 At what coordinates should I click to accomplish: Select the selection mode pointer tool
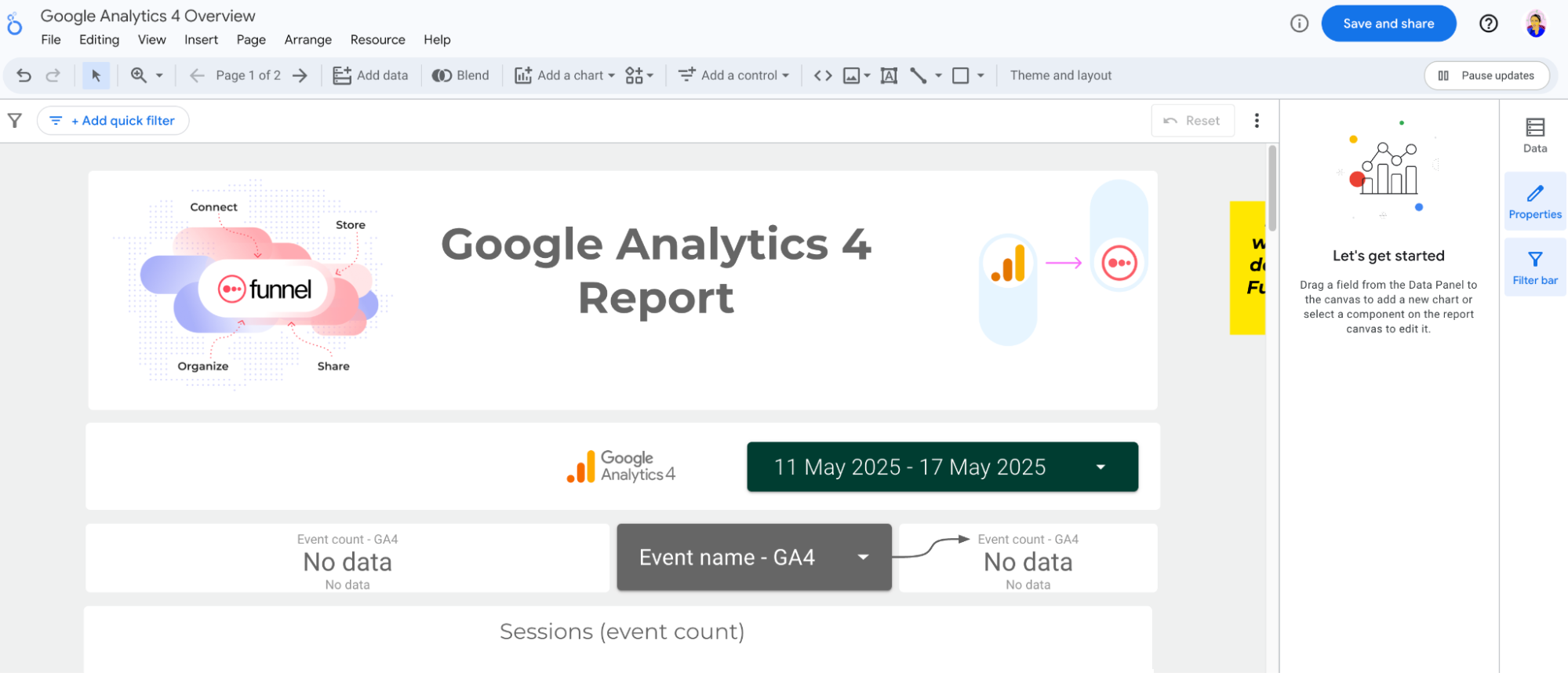[96, 75]
